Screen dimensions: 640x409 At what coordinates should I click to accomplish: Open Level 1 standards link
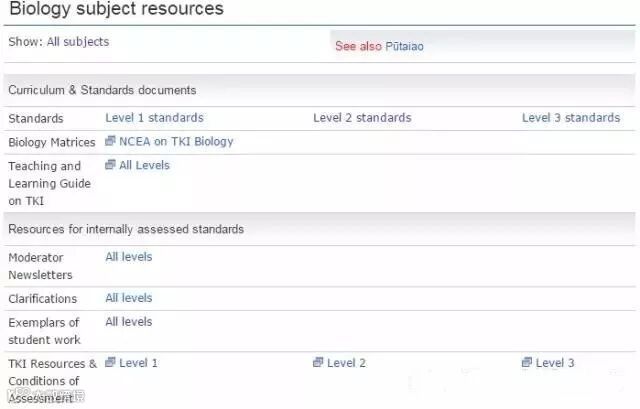point(154,118)
